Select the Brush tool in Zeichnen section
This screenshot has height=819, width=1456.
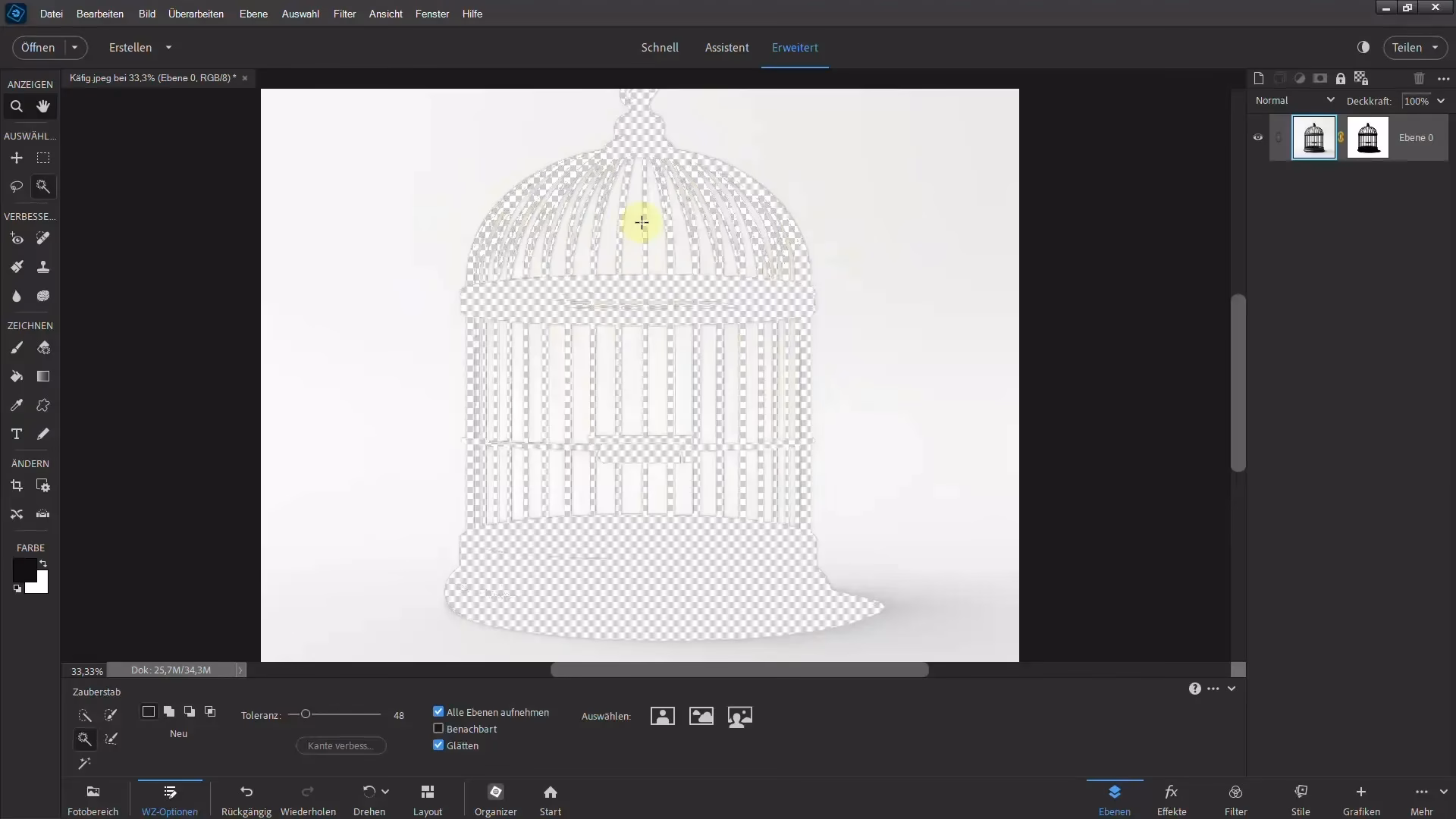[17, 347]
